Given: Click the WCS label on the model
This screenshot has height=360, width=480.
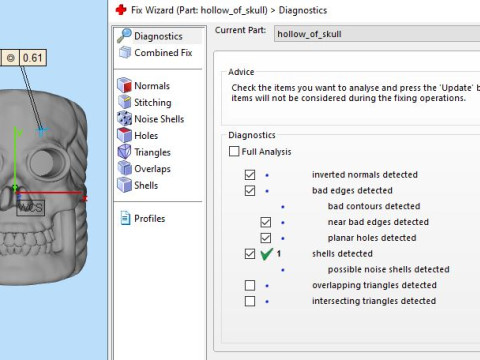Looking at the screenshot, I should (x=30, y=208).
